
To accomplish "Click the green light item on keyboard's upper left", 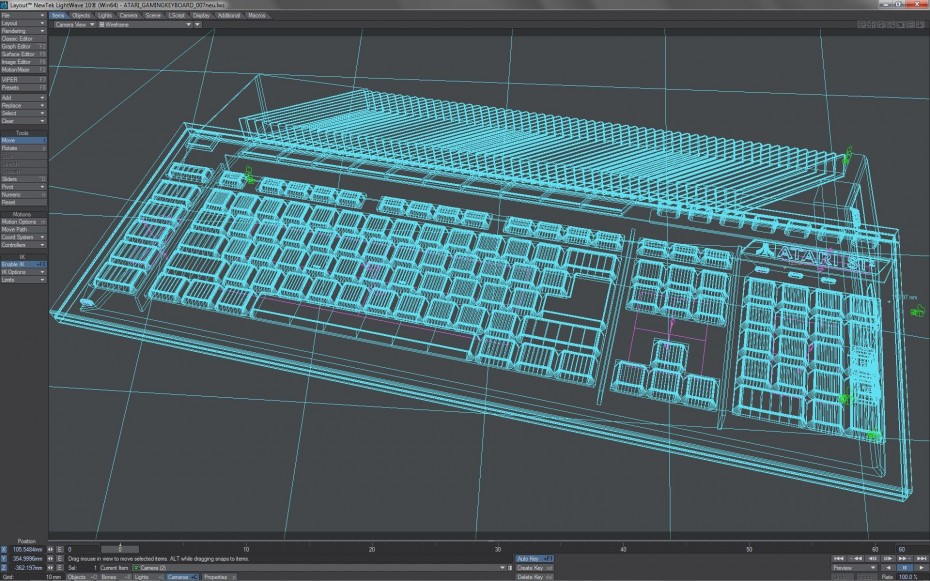I will [x=249, y=175].
